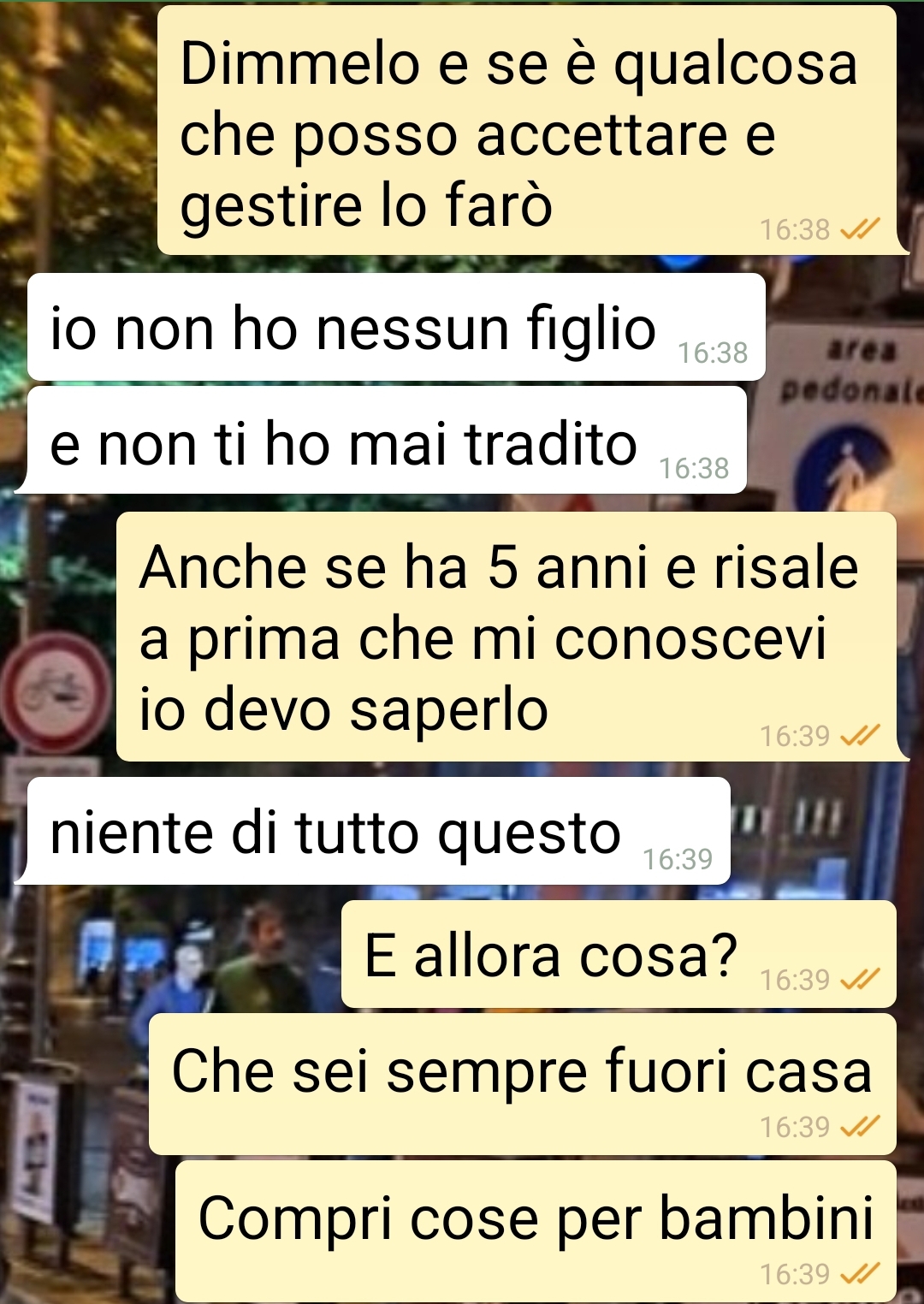Tap the no-bicycle sign in the background
Viewport: 924px width, 1304px height.
point(56,692)
